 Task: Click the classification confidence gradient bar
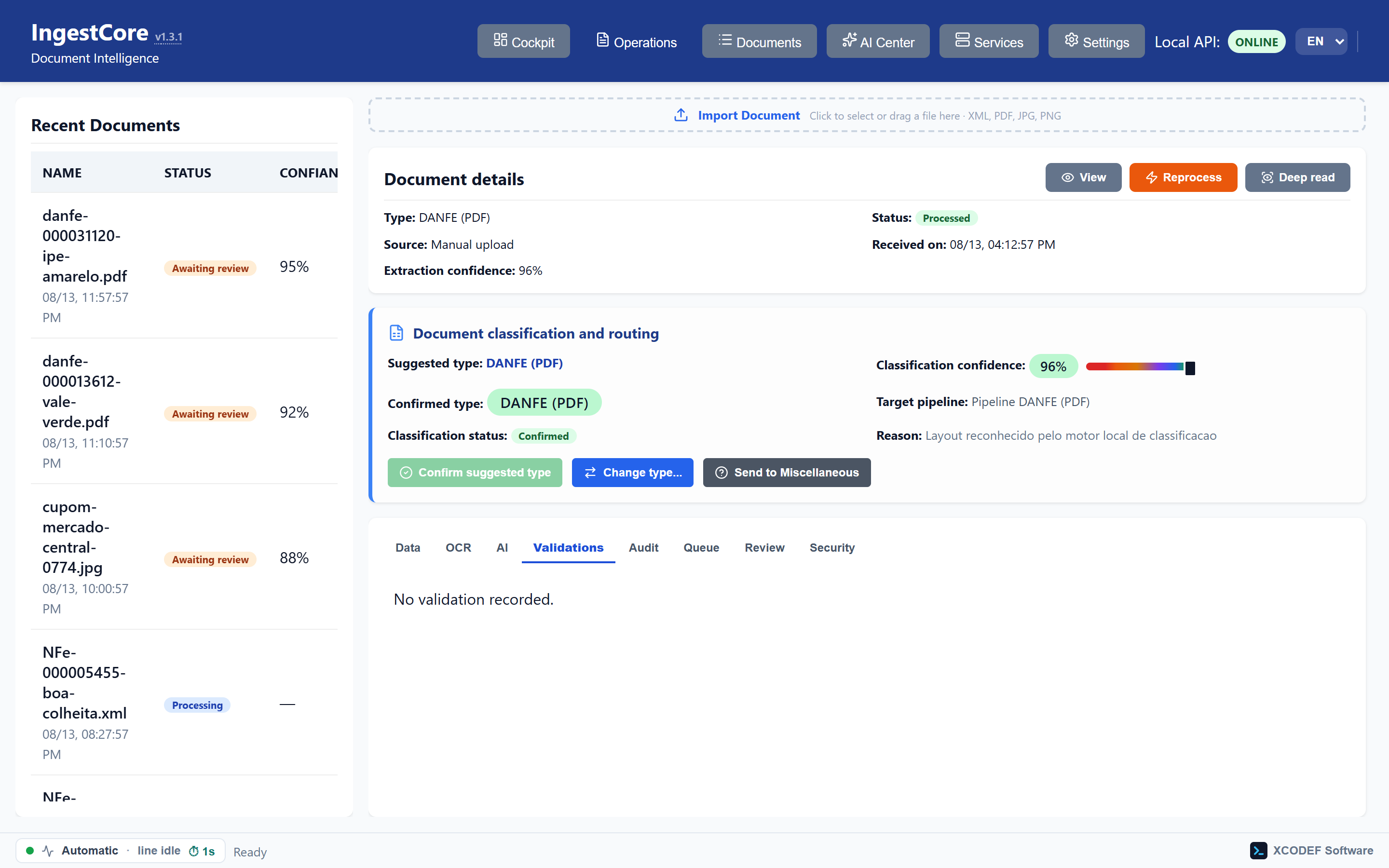click(1134, 366)
